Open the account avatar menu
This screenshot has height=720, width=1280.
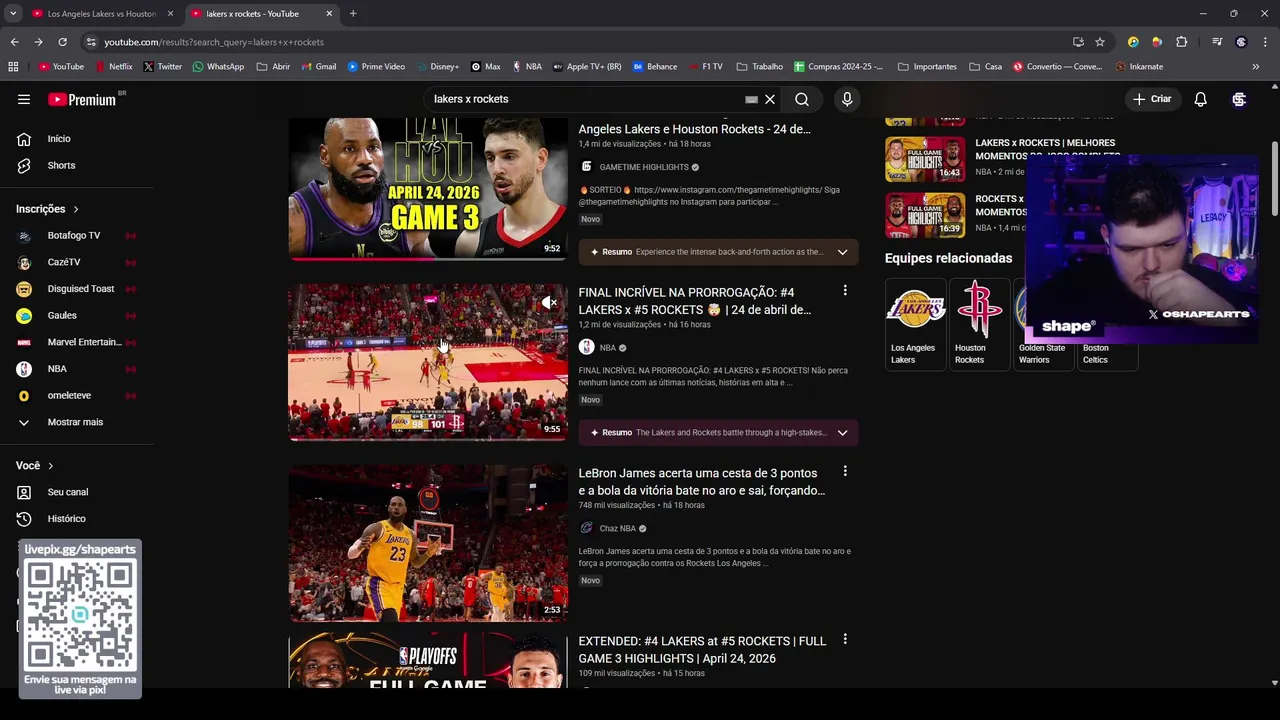coord(1239,99)
